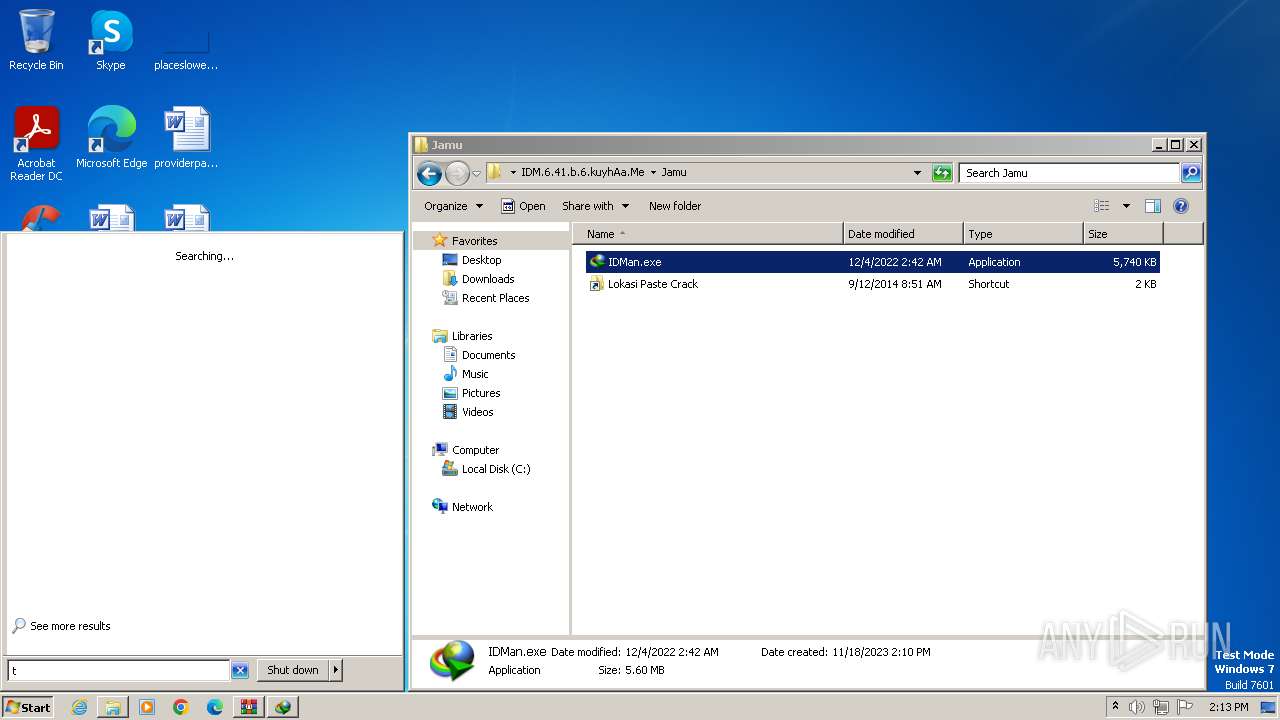Screen dimensions: 1280x720
Task: Open Windows Media Player from taskbar
Action: [147, 707]
